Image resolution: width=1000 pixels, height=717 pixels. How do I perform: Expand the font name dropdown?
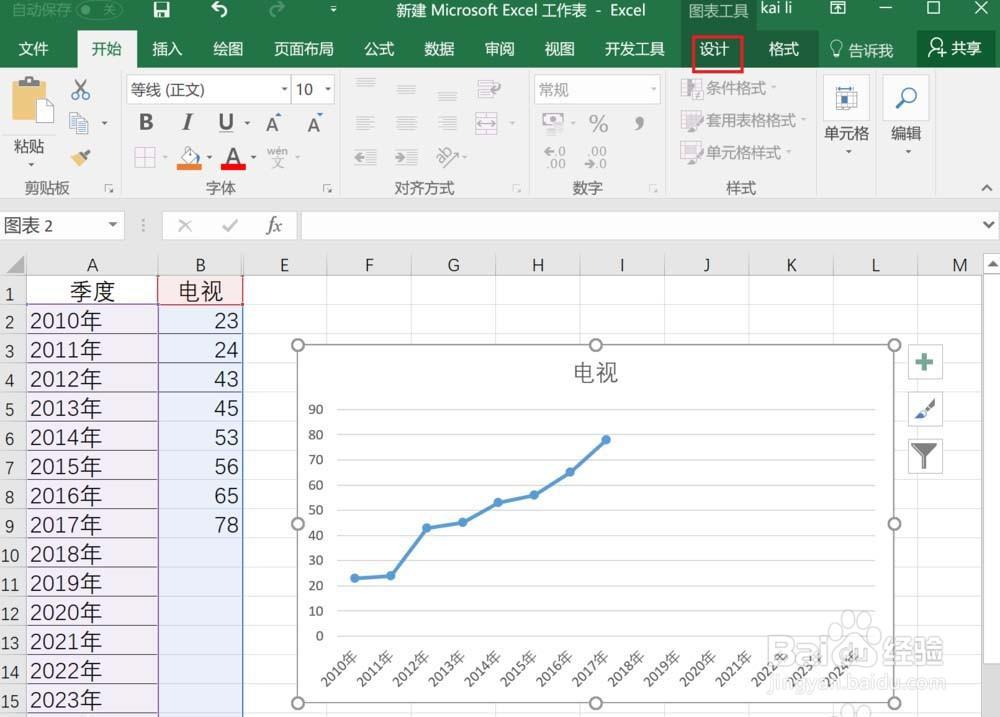[284, 89]
